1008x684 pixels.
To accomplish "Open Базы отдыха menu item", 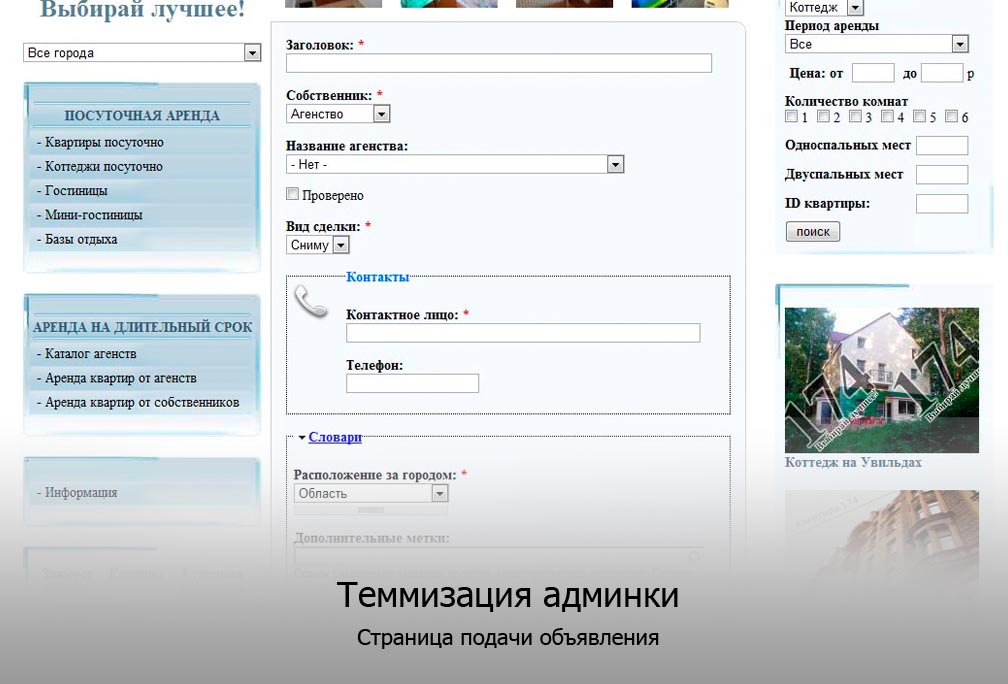I will [x=81, y=239].
